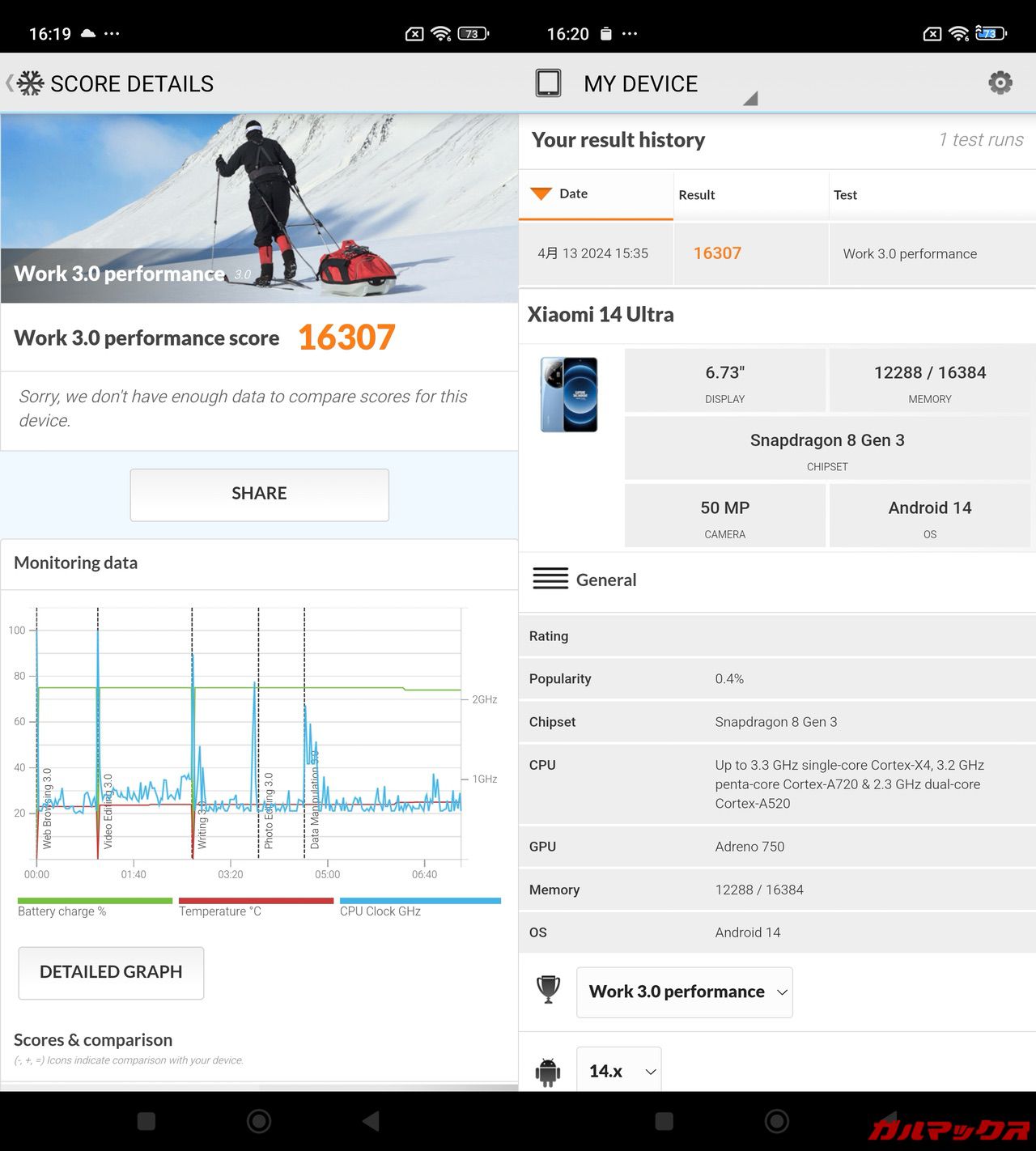Expand the 14.x Android version dropdown
The width and height of the screenshot is (1036, 1151).
tap(618, 1072)
